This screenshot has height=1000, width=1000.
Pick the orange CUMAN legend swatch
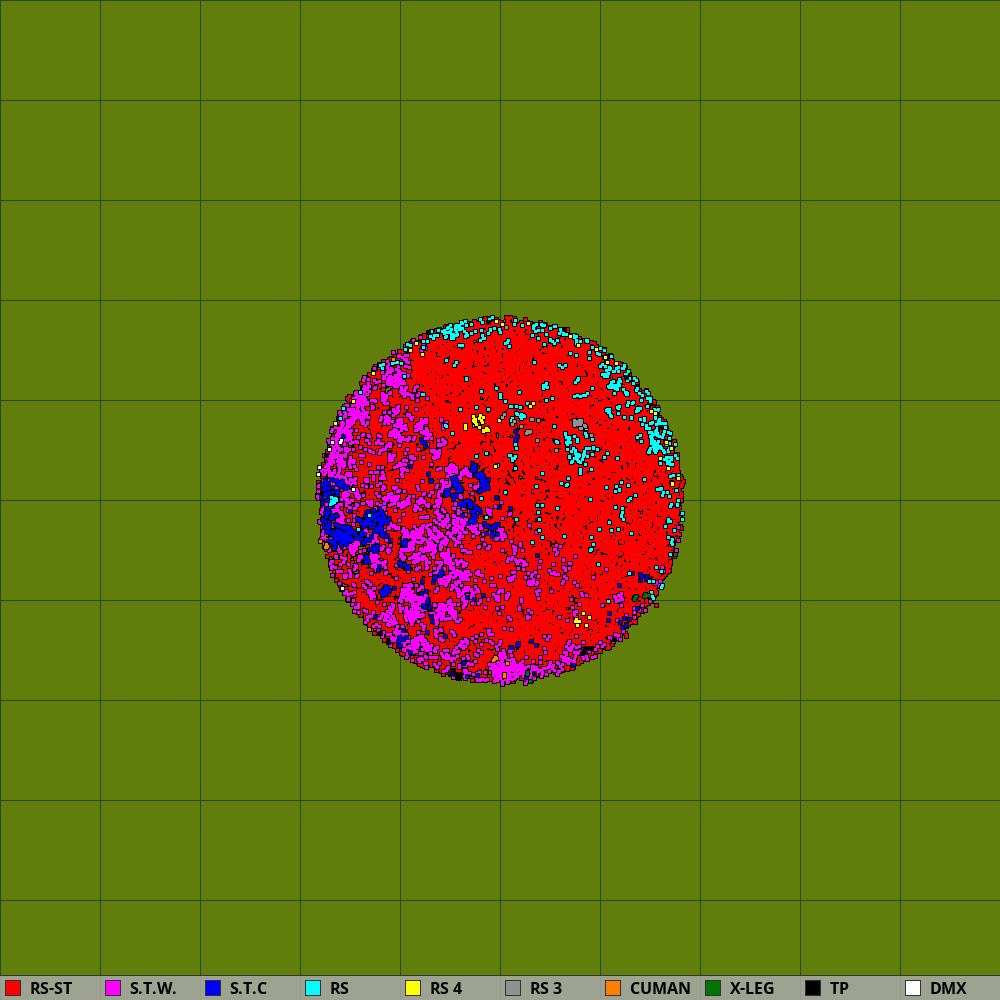[x=613, y=988]
